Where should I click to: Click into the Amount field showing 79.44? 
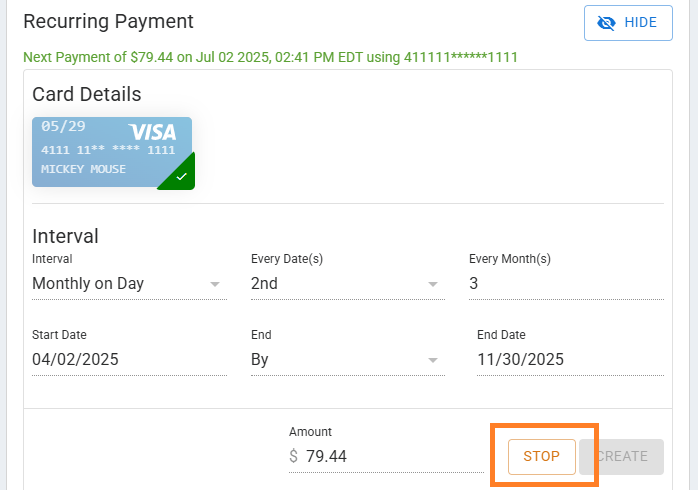click(x=392, y=456)
